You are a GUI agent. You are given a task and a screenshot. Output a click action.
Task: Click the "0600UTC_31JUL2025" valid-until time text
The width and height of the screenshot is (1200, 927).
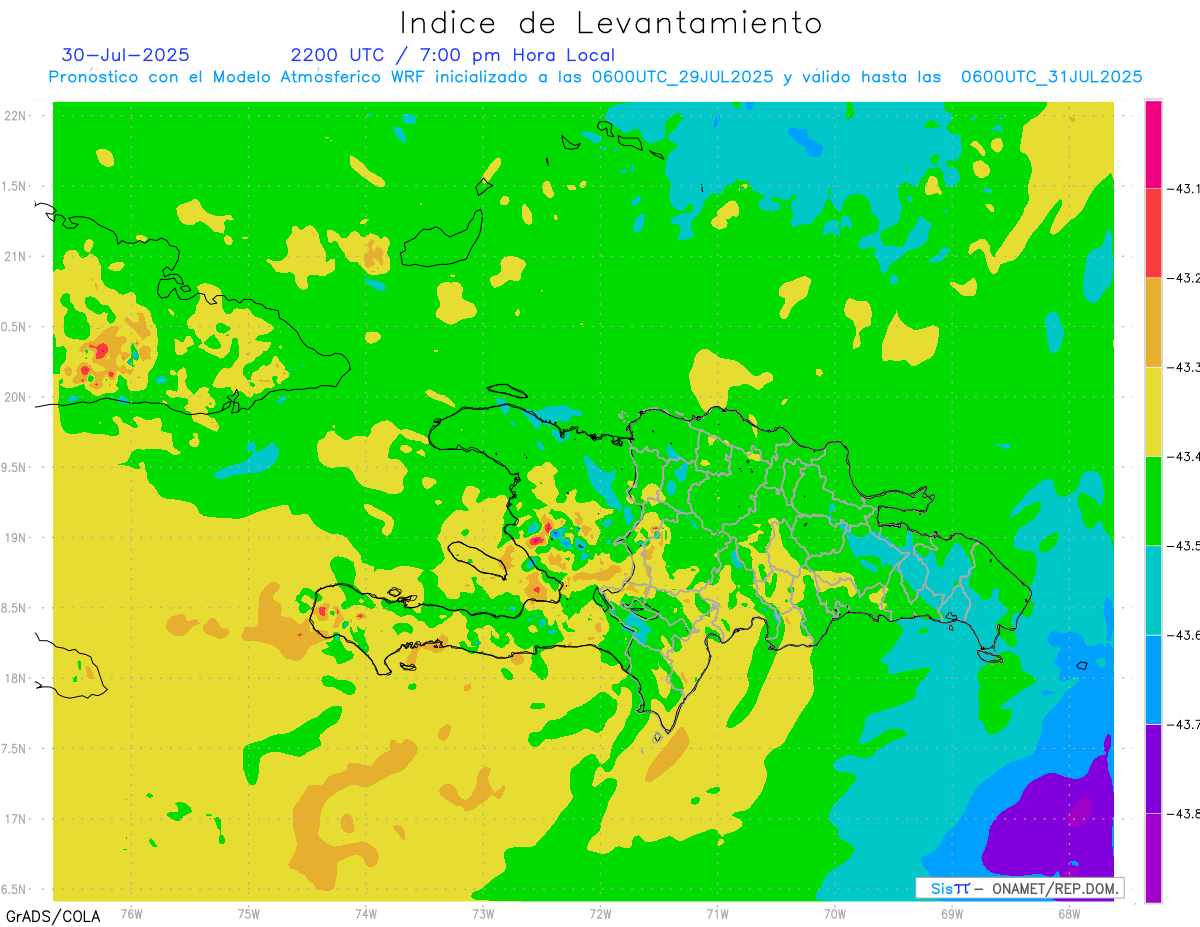click(x=1052, y=77)
